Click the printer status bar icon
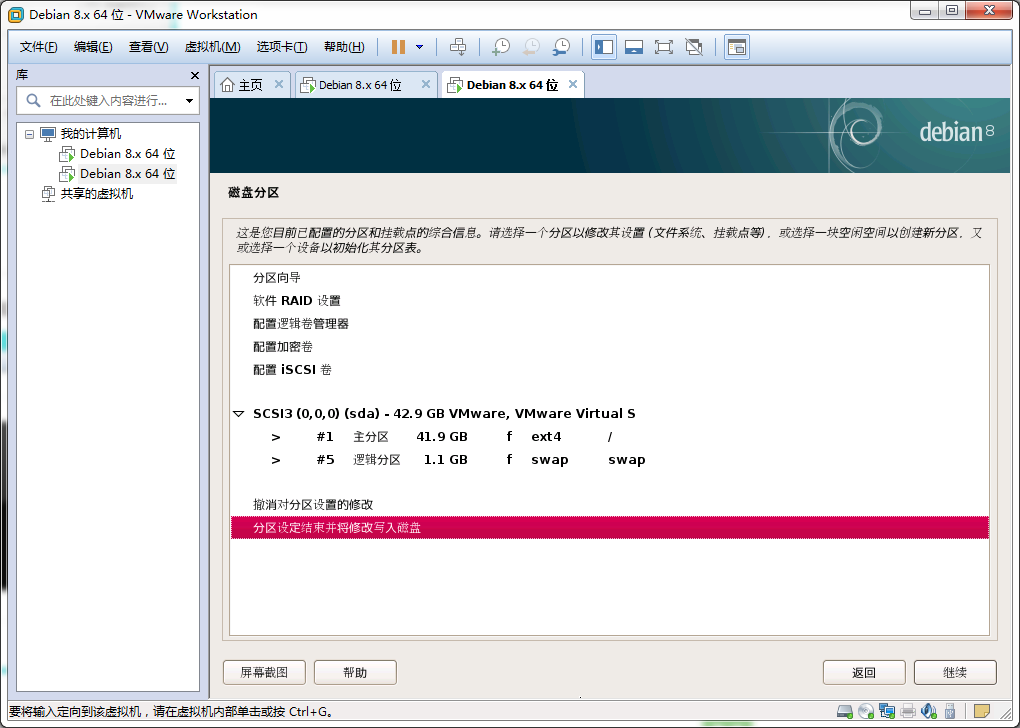Image resolution: width=1020 pixels, height=728 pixels. (x=908, y=711)
